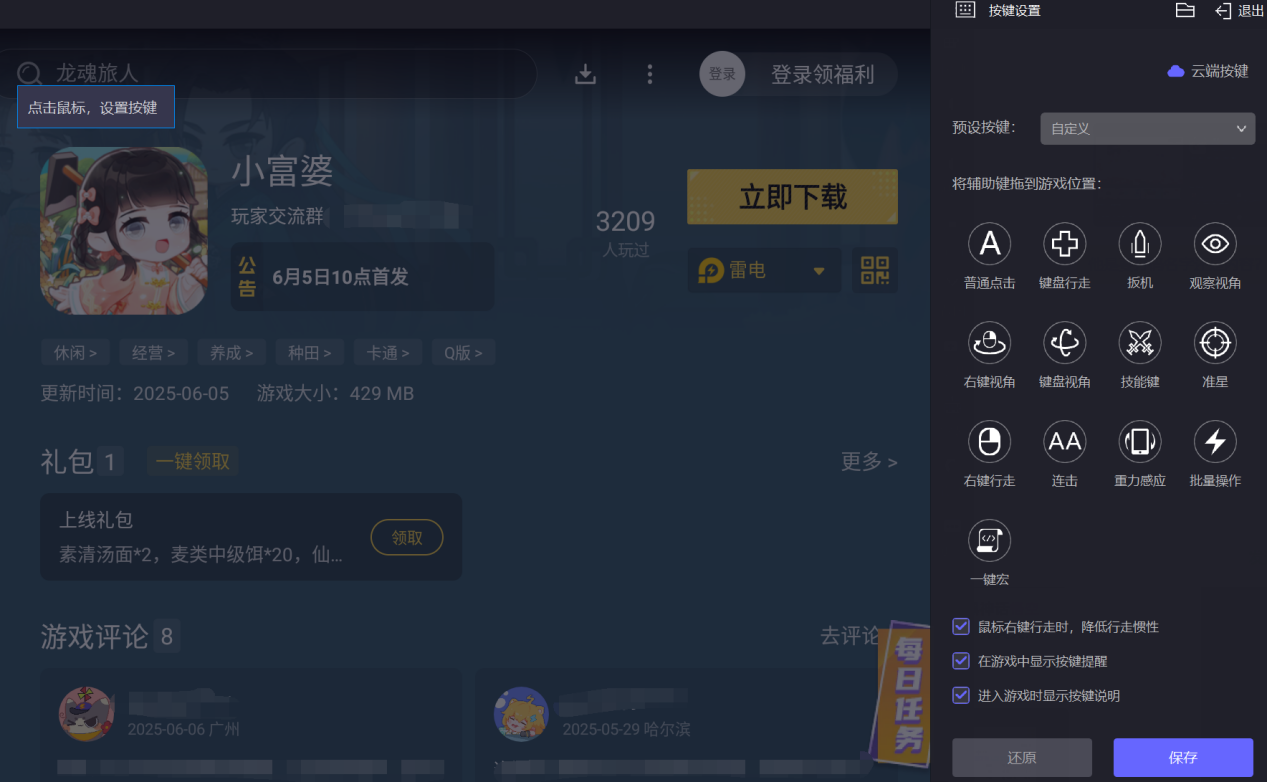Open the QR code download panel
This screenshot has height=782, width=1267.
874,270
